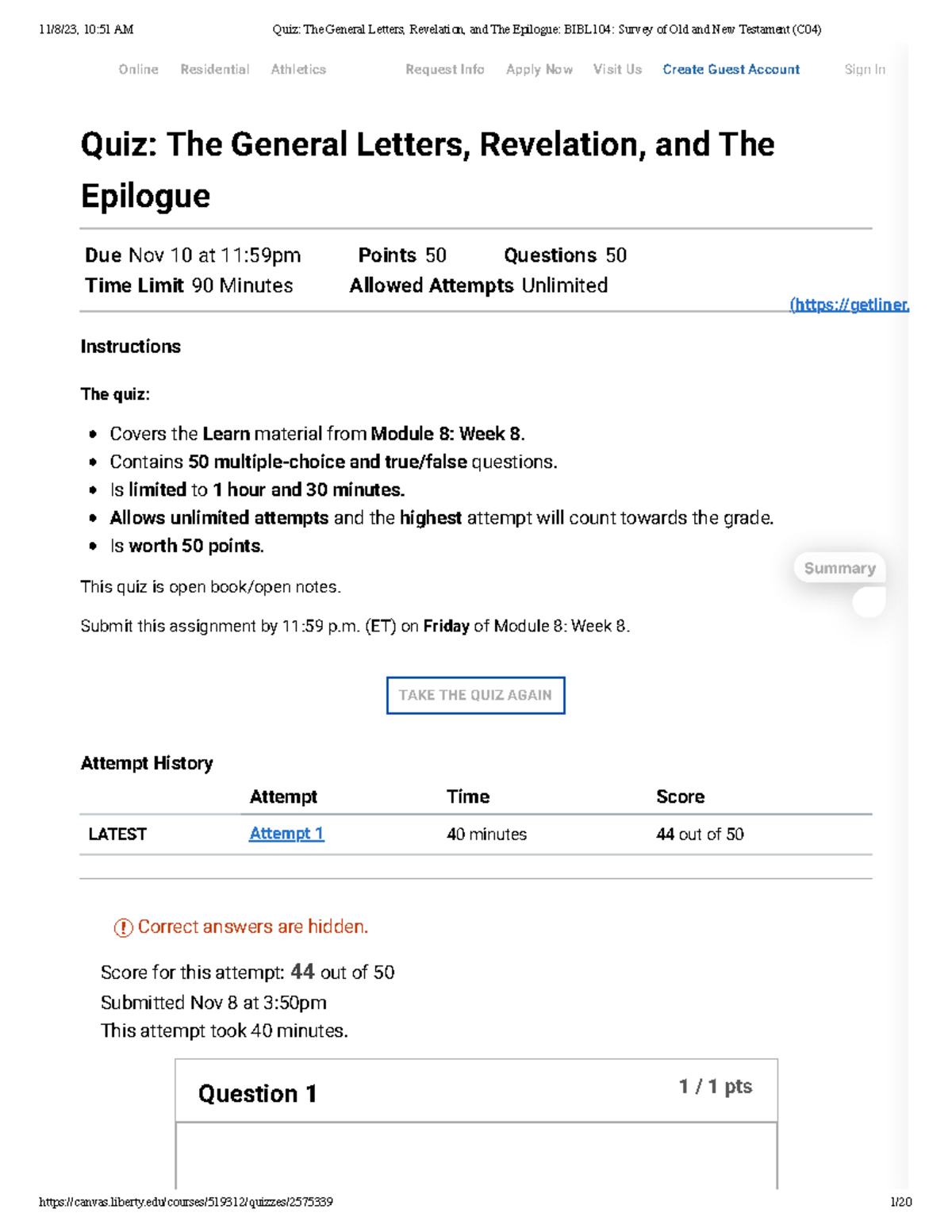Screen dimensions: 952x1232
Task: Open the Online menu item
Action: point(138,69)
